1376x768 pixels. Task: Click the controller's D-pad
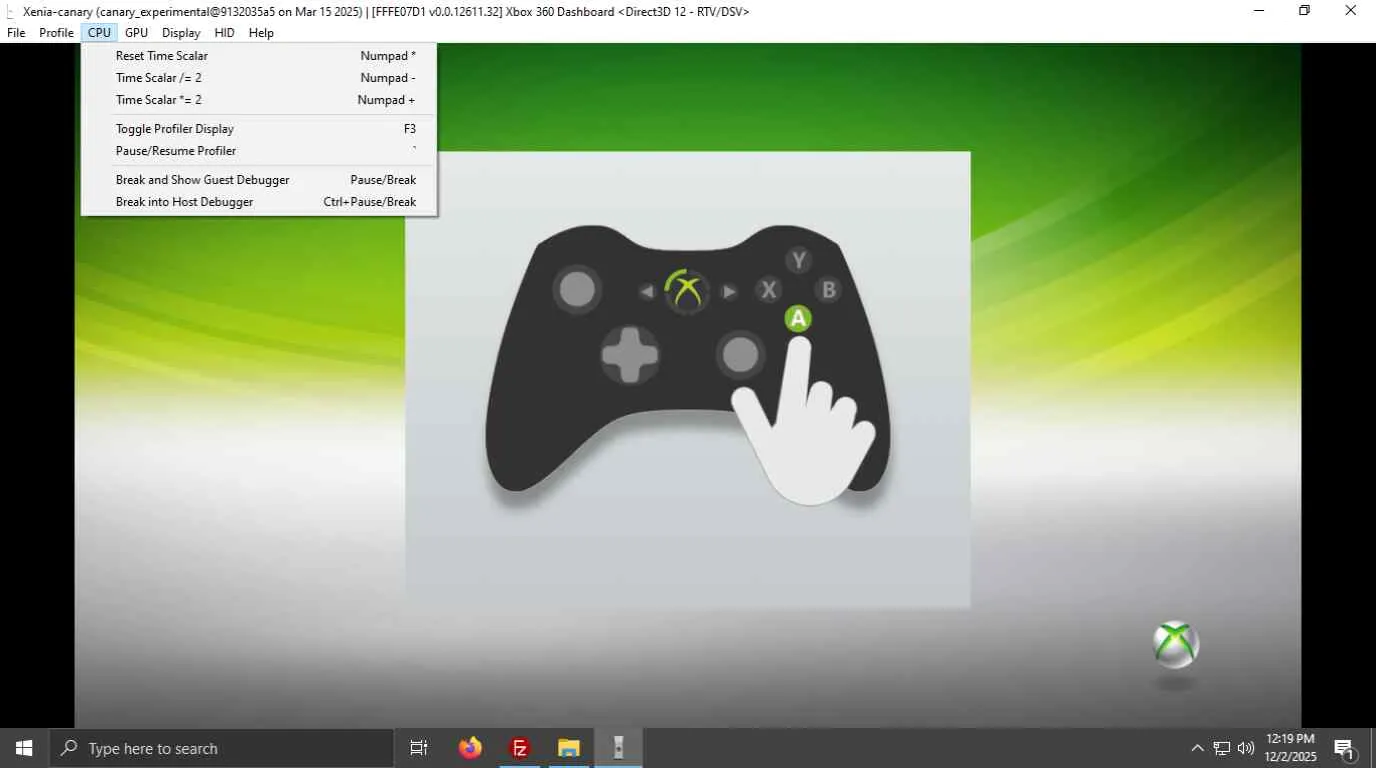point(630,354)
